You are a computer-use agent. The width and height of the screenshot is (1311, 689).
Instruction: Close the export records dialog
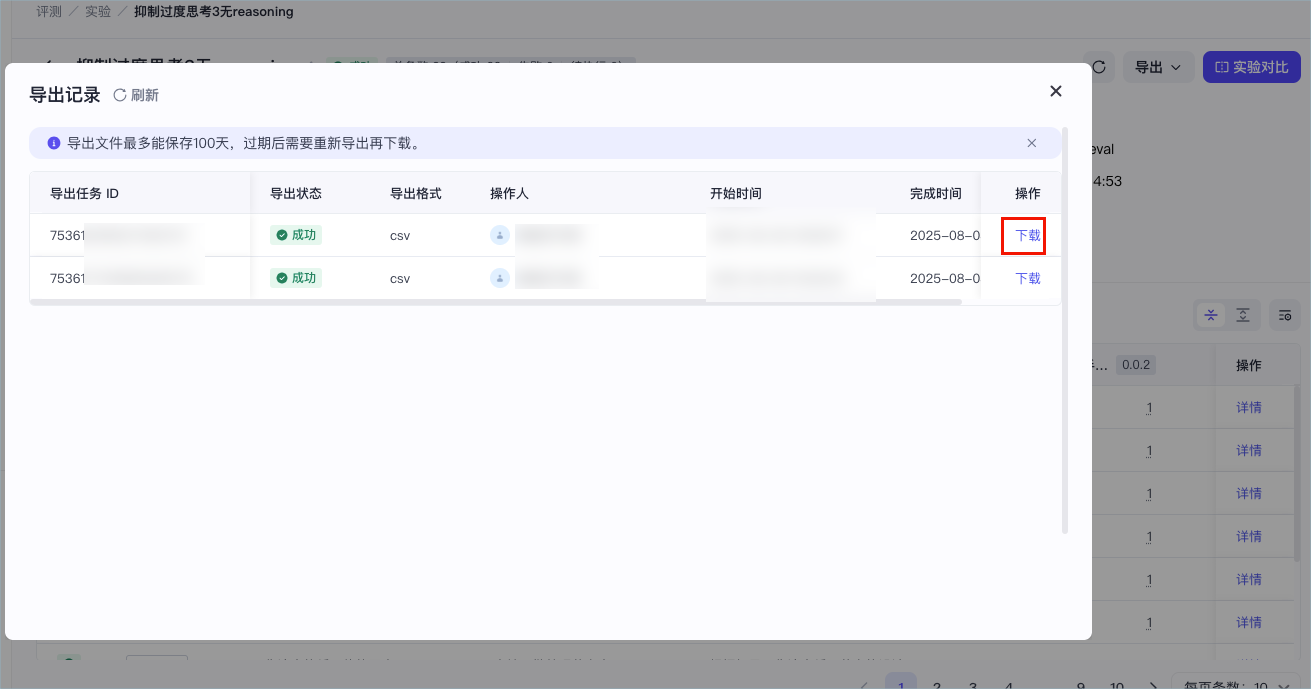point(1055,91)
